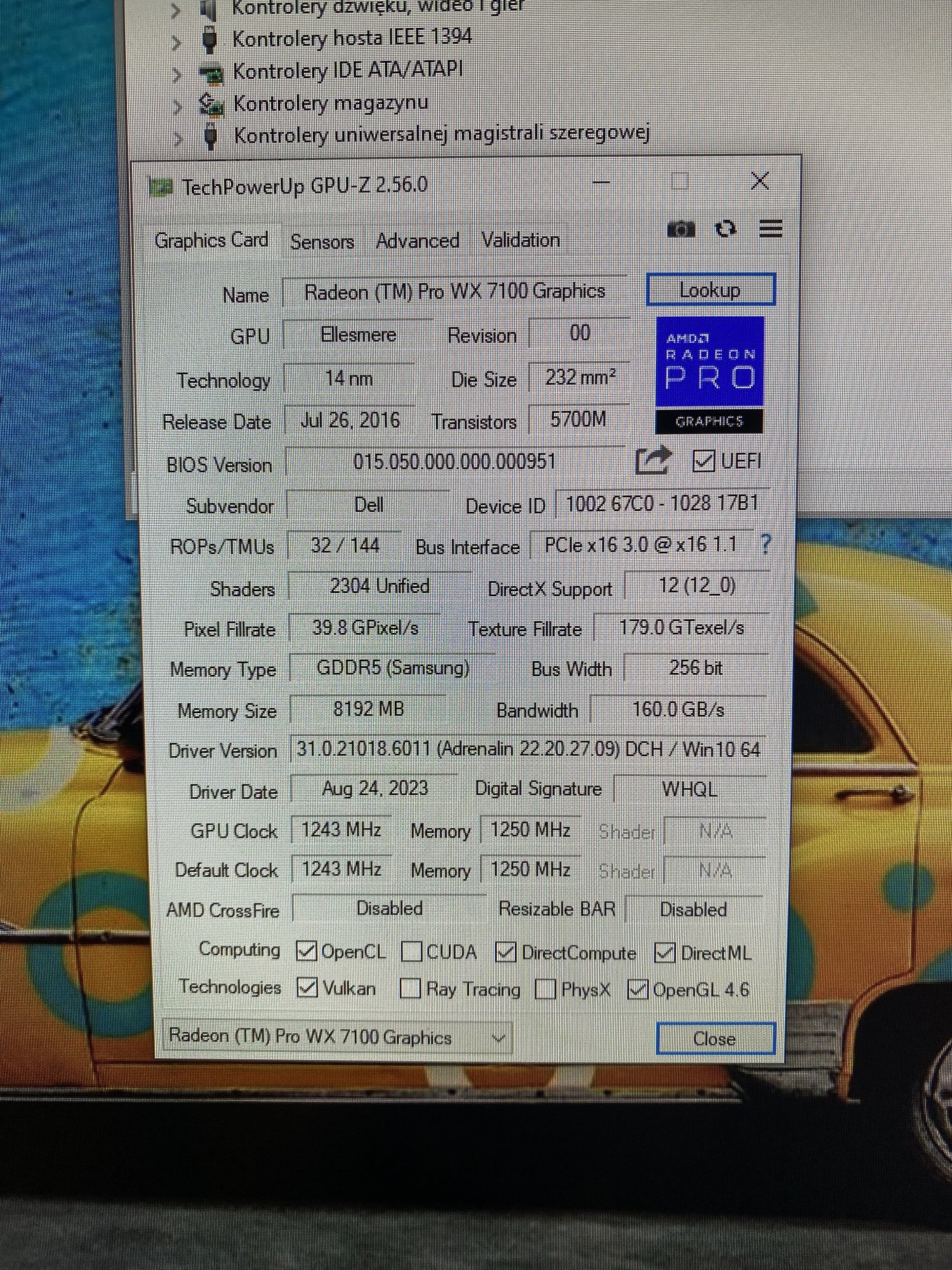
Task: Click the Release Date Jul 26, 2016 value
Action: (350, 420)
